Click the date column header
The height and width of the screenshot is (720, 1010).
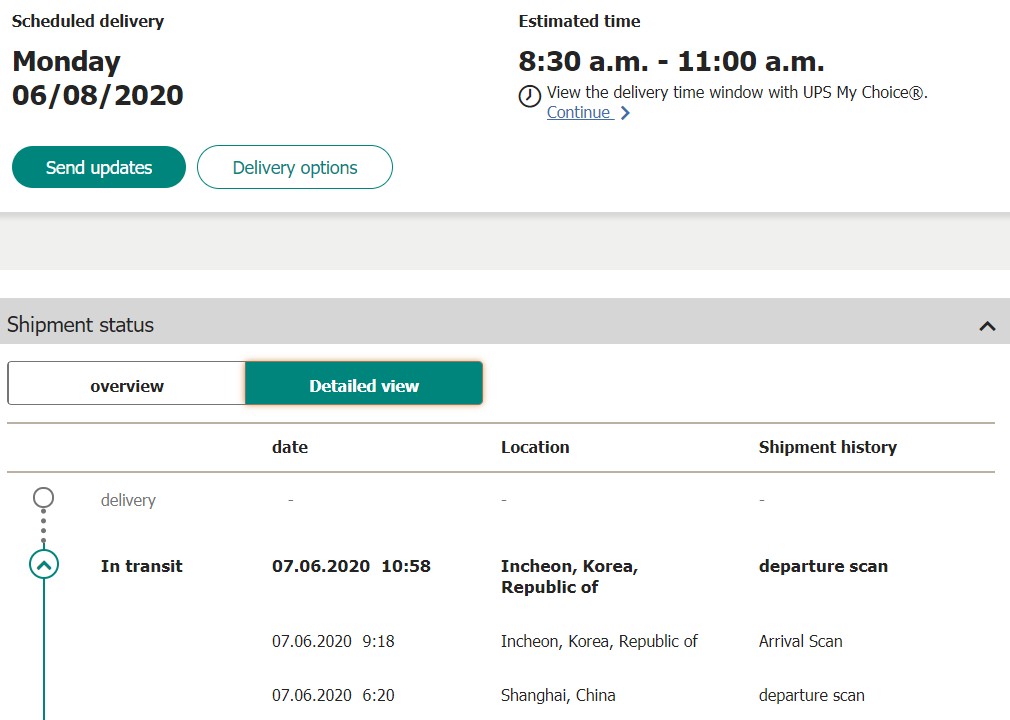(290, 447)
